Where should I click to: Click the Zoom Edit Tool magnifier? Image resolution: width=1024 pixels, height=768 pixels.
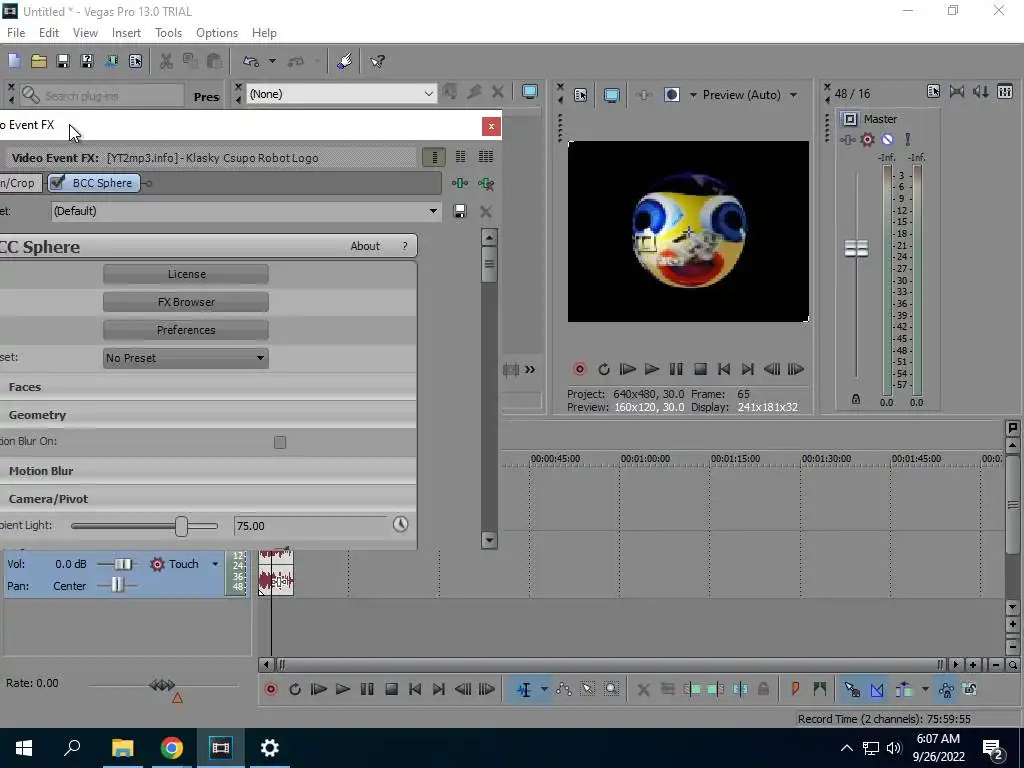pos(611,689)
